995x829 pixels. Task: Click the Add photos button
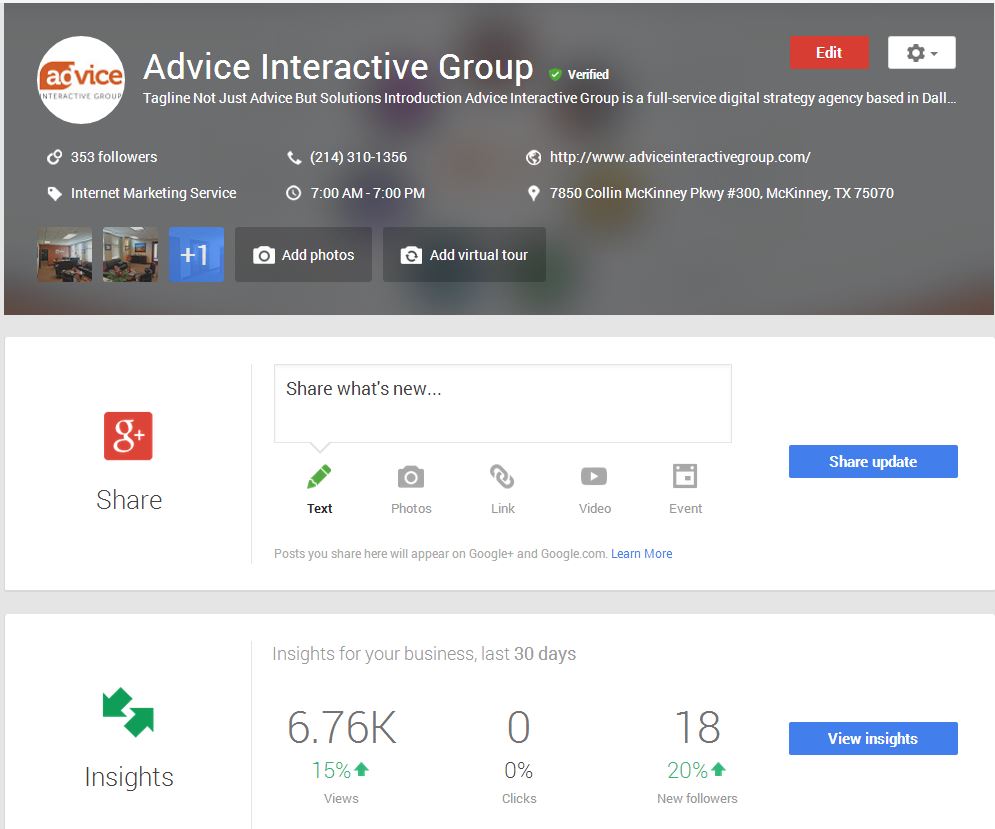tap(303, 255)
